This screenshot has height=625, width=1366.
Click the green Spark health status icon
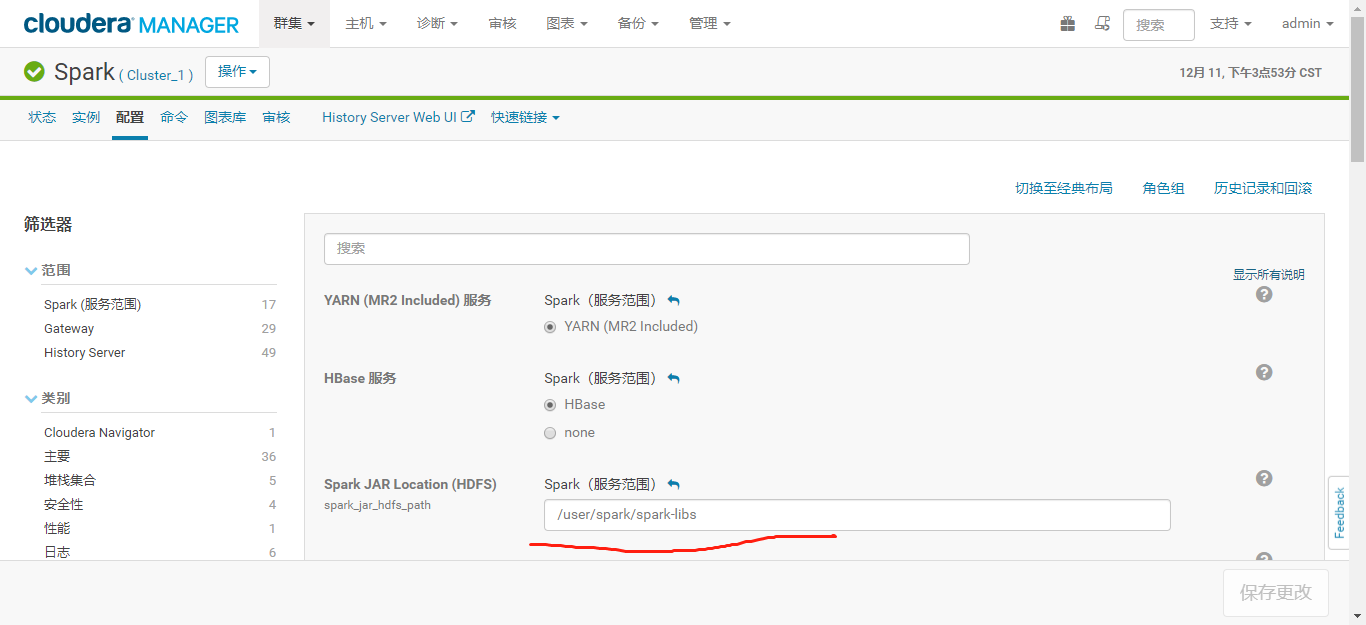click(34, 72)
